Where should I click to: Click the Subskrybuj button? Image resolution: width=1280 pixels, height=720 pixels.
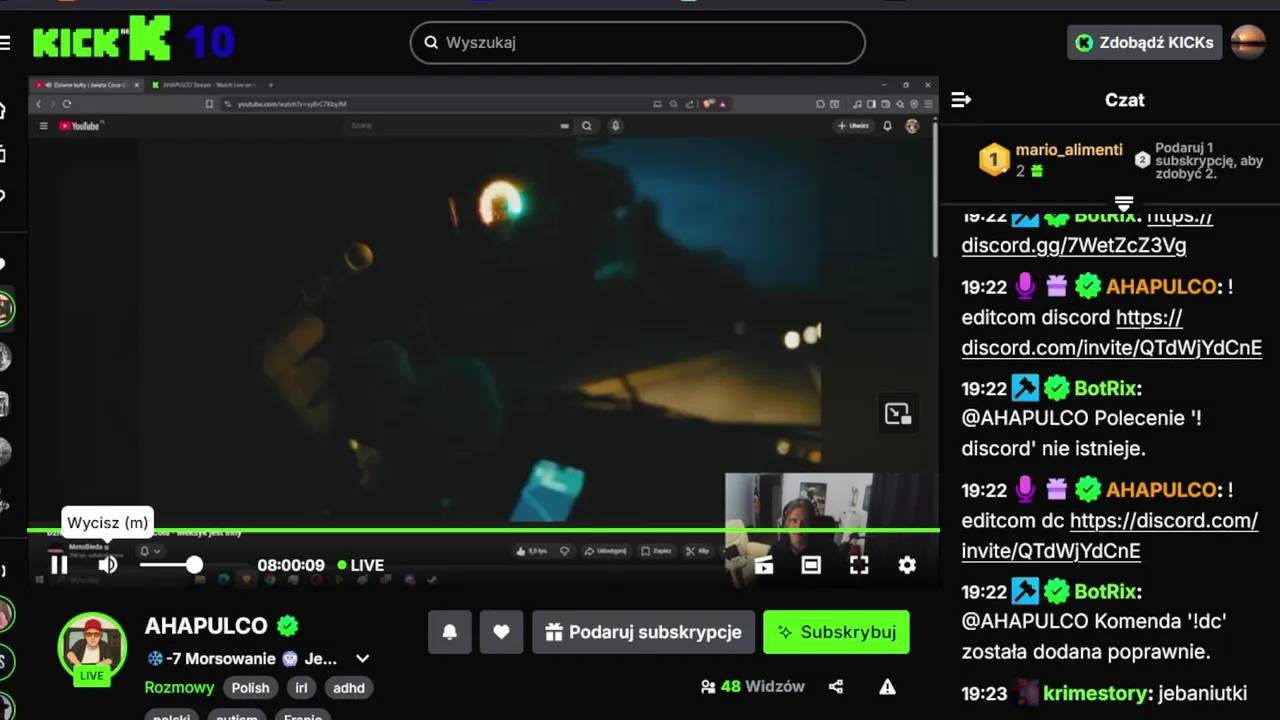836,632
